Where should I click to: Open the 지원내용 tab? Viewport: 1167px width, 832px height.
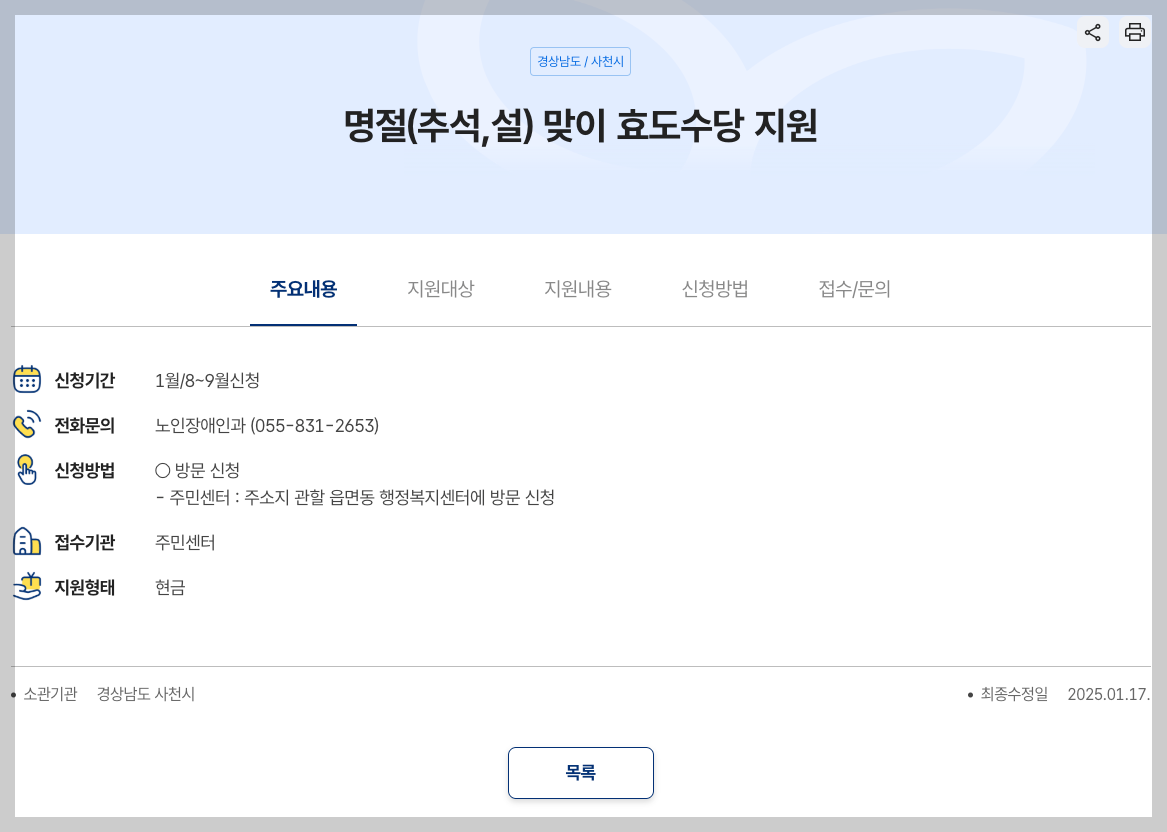point(577,289)
